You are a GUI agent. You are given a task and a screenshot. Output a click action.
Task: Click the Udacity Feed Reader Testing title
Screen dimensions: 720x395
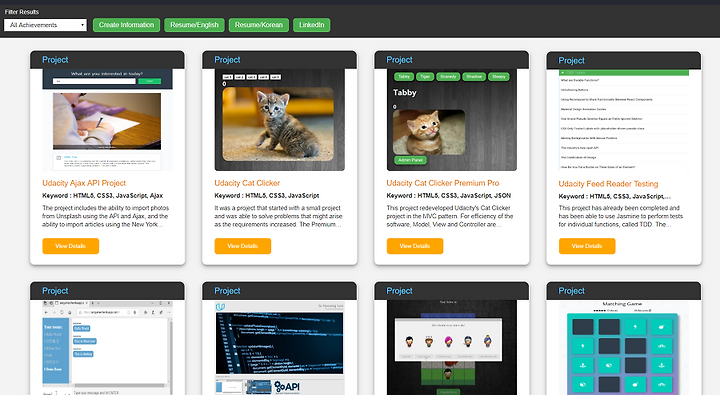coord(608,184)
